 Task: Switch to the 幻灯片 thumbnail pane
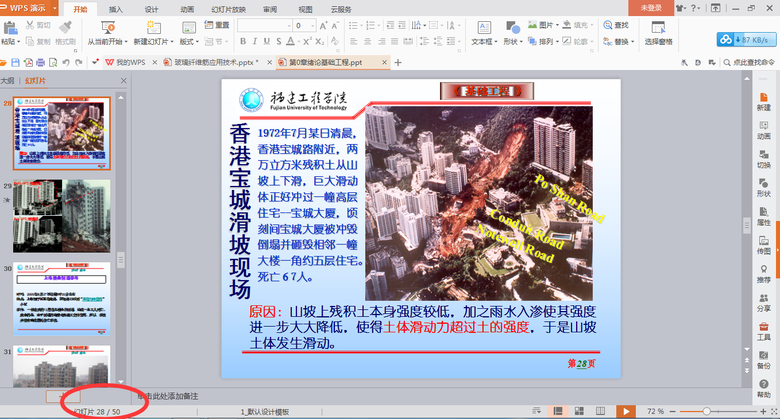click(35, 79)
